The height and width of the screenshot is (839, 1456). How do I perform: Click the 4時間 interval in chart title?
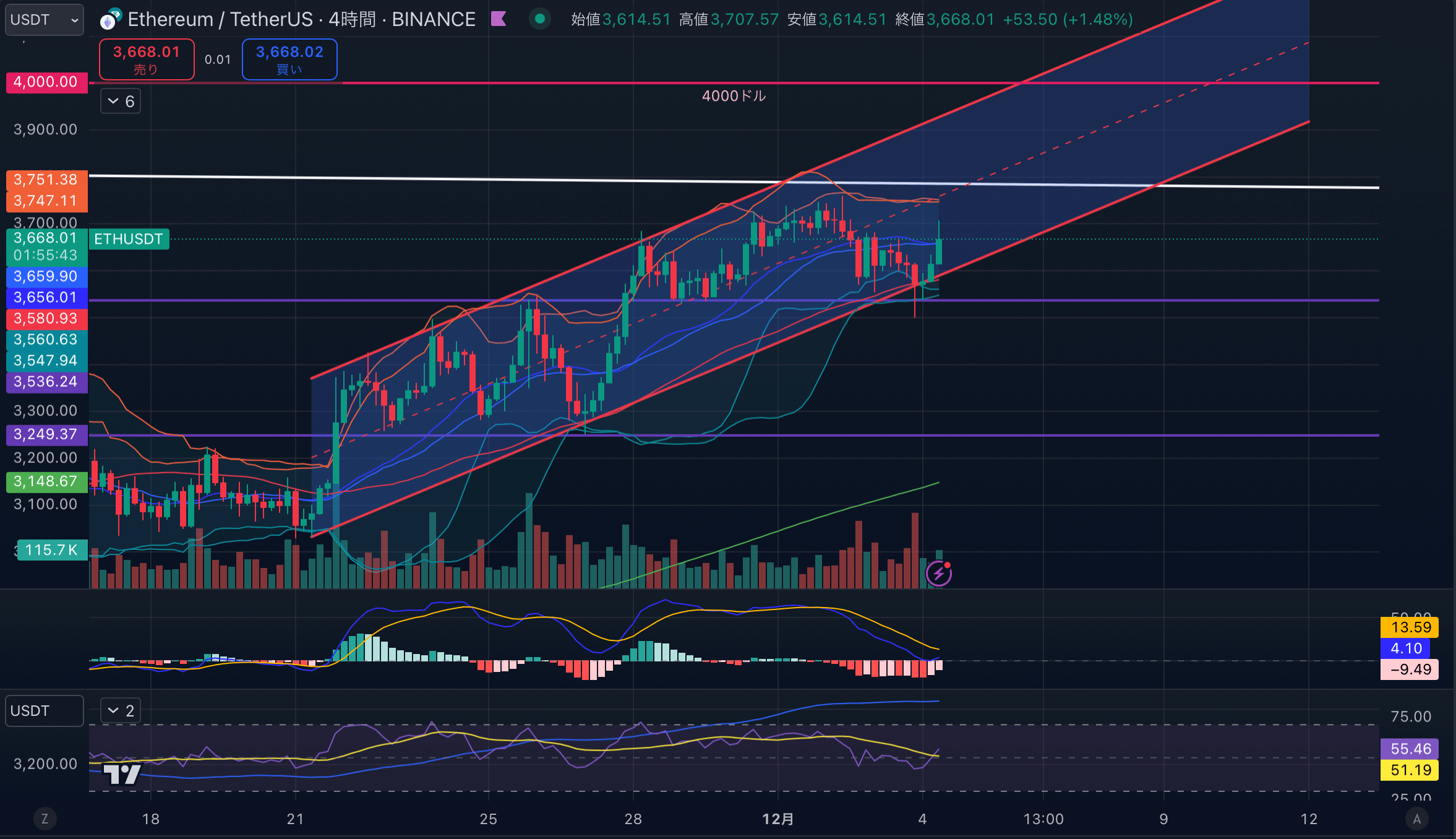352,19
